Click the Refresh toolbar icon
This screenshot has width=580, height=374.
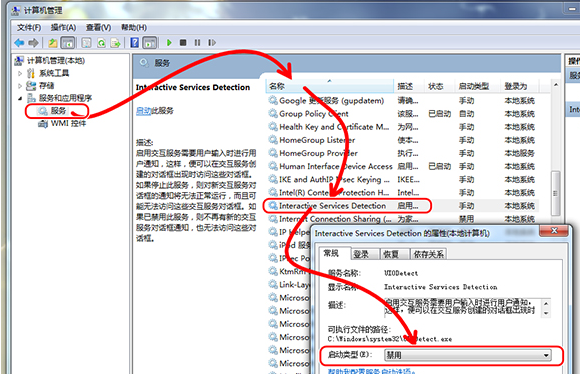101,43
